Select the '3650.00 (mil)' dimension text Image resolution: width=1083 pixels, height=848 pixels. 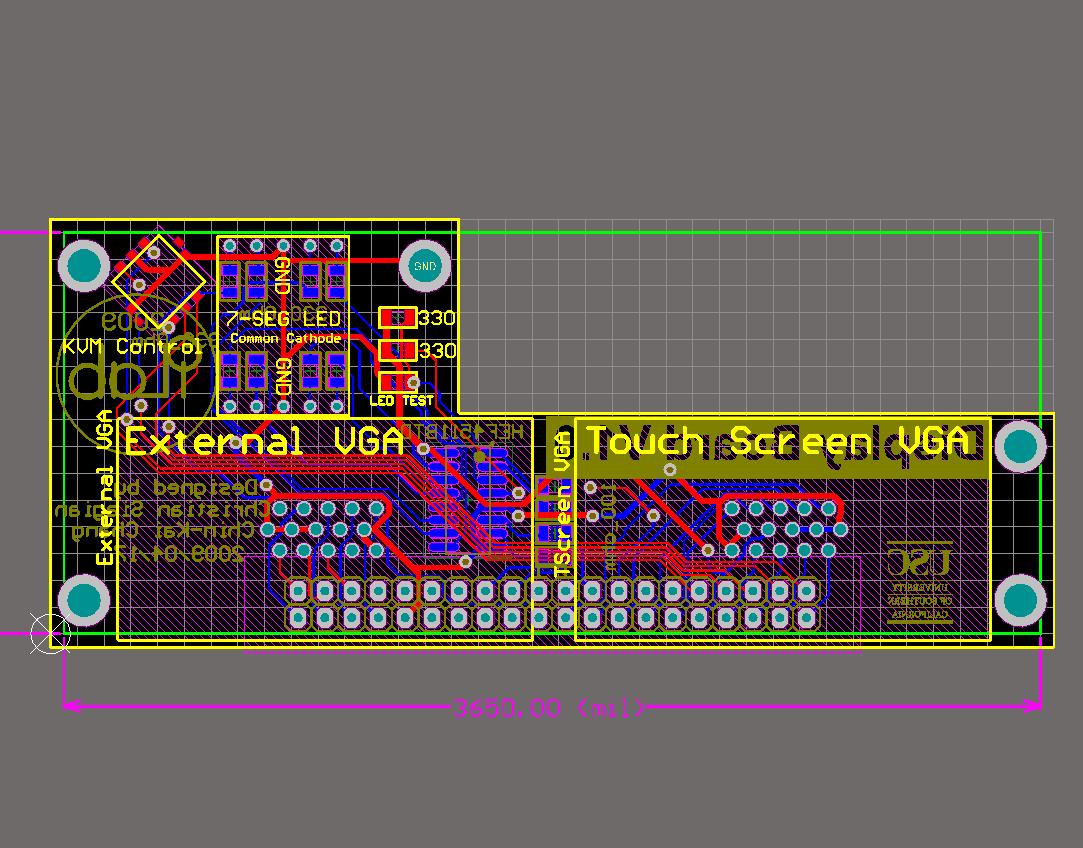549,708
